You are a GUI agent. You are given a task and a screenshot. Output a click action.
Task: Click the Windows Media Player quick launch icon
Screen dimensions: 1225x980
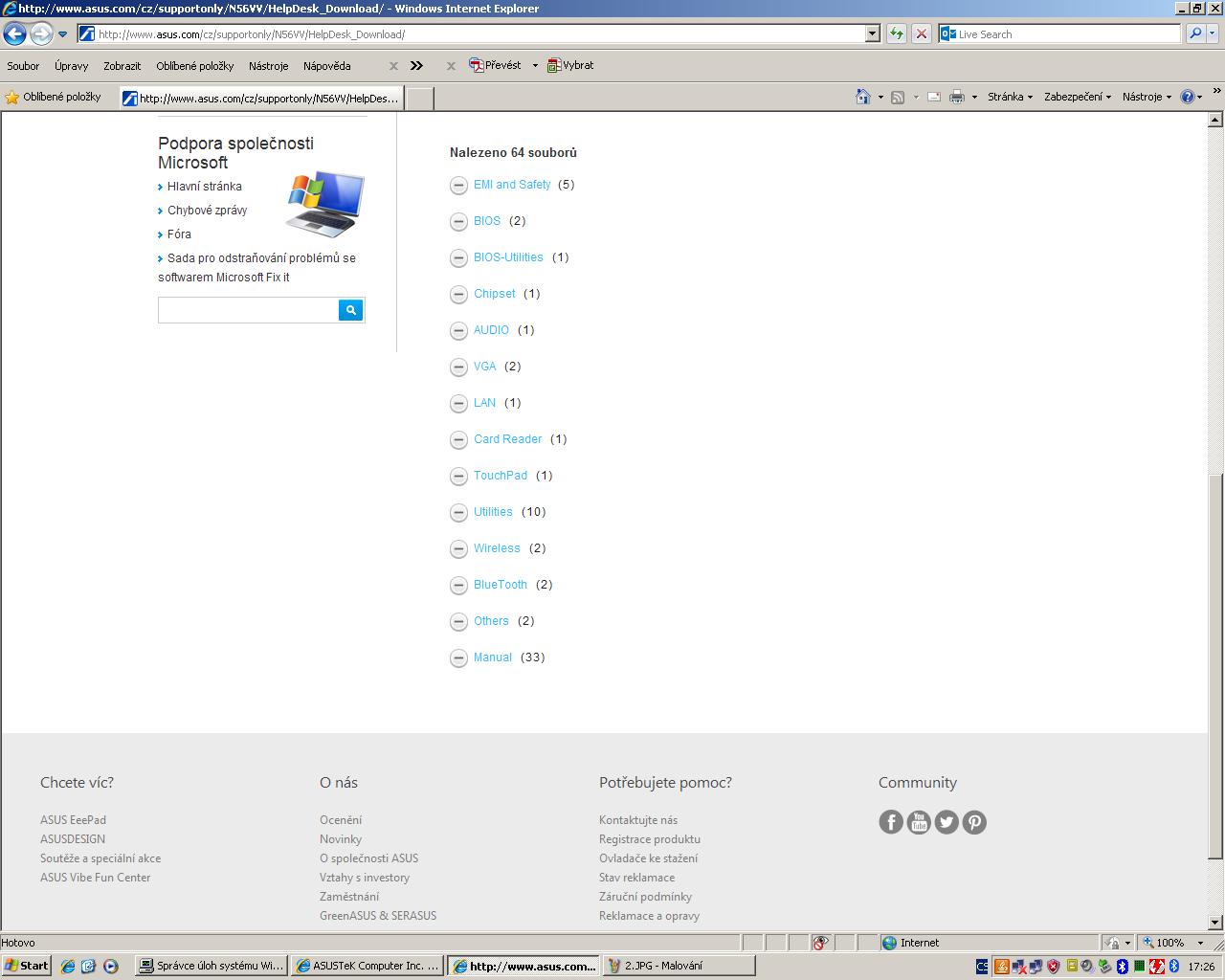(x=110, y=966)
